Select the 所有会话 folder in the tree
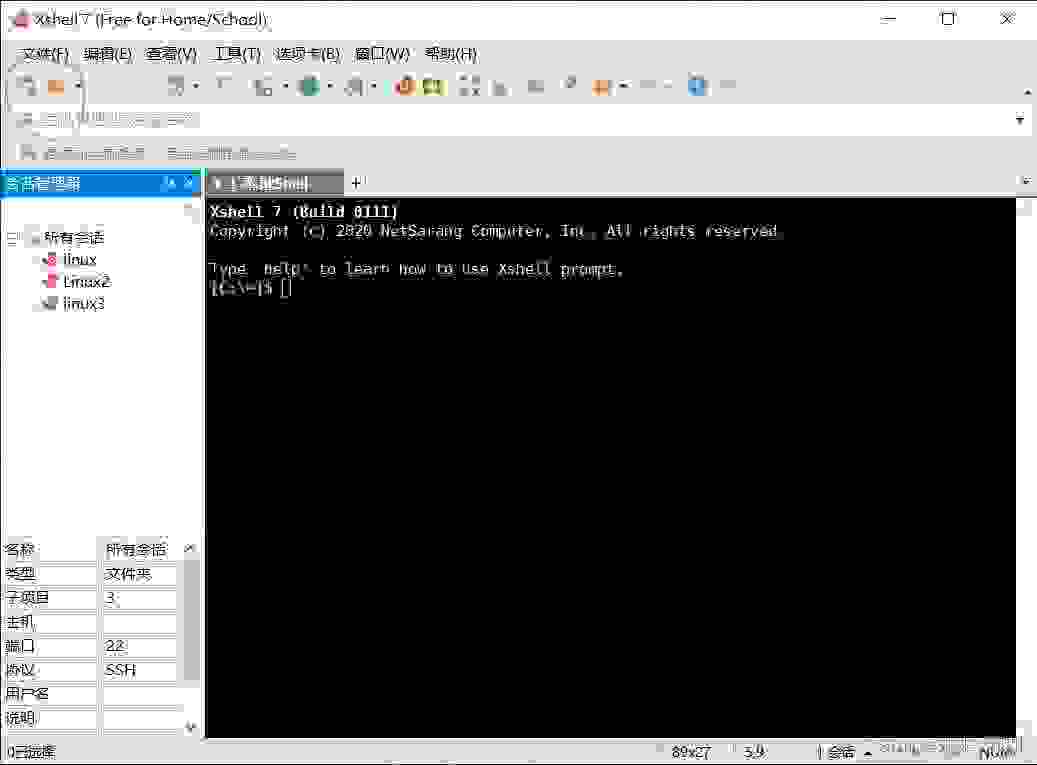Image resolution: width=1037 pixels, height=765 pixels. point(73,237)
